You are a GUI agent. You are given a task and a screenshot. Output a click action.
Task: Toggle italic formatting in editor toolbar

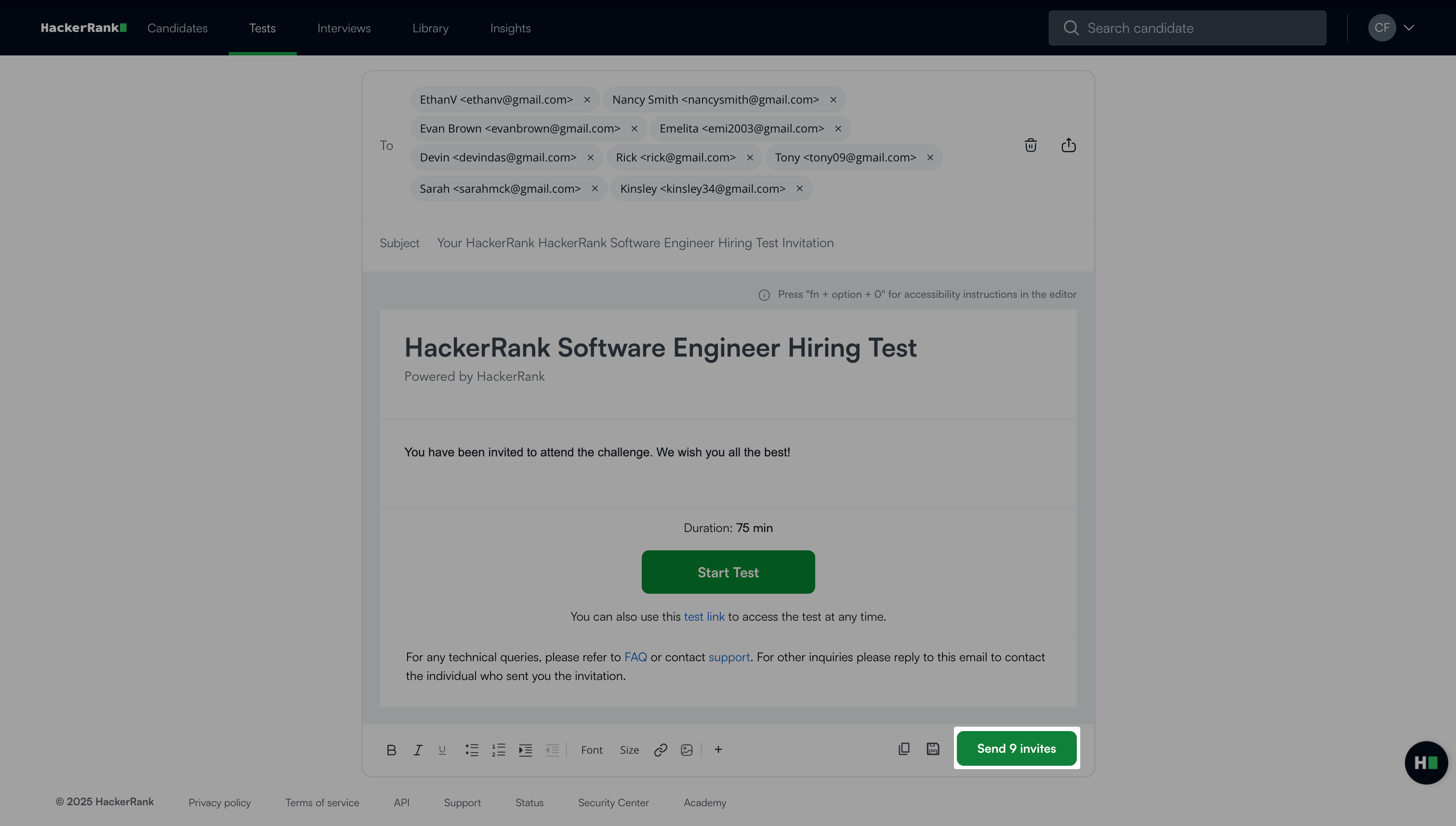click(417, 750)
